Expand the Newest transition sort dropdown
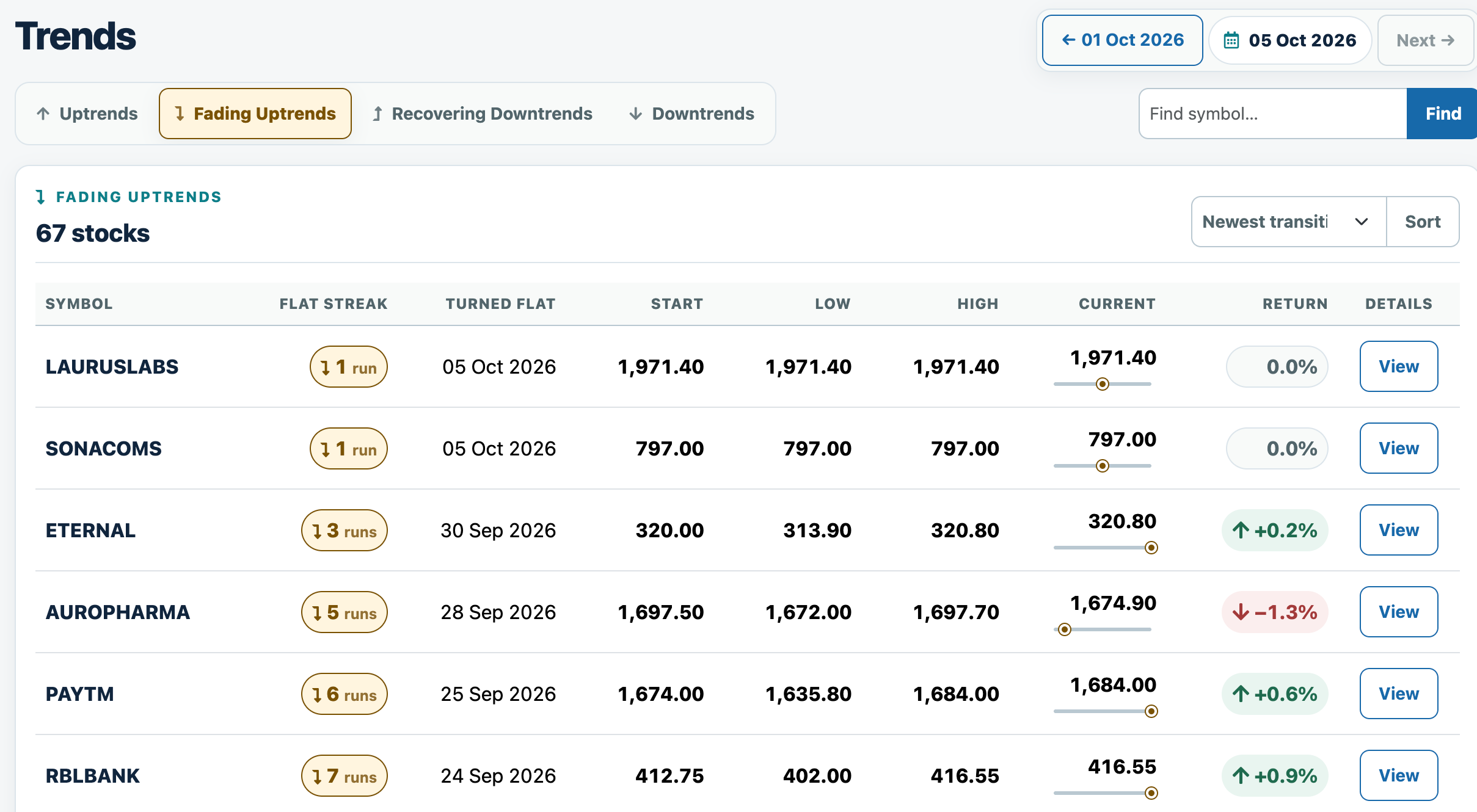1477x812 pixels. (1289, 222)
